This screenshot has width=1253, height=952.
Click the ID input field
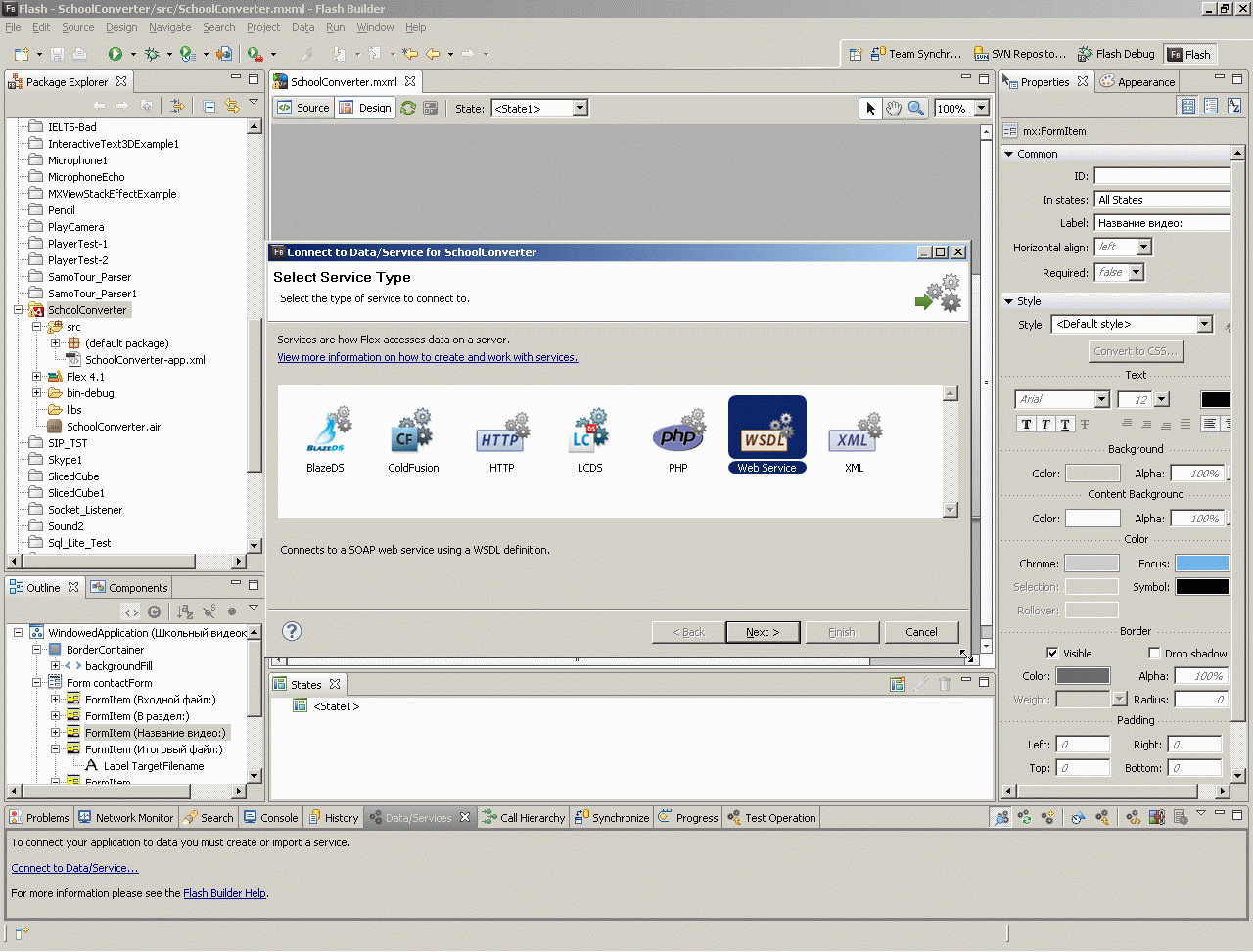click(1162, 176)
